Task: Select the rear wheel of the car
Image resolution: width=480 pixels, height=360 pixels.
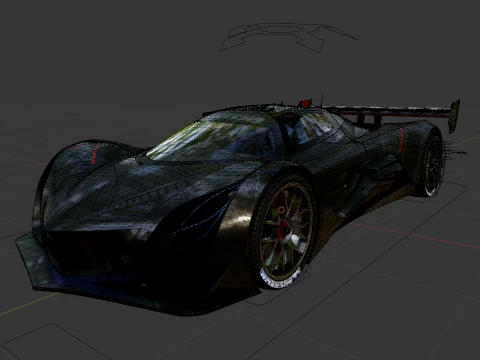Action: click(x=431, y=165)
